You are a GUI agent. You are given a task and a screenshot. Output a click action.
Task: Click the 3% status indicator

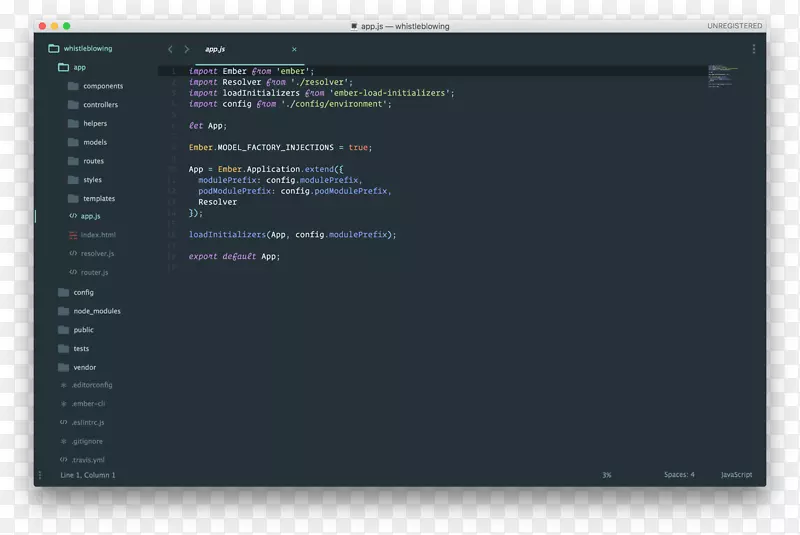607,475
